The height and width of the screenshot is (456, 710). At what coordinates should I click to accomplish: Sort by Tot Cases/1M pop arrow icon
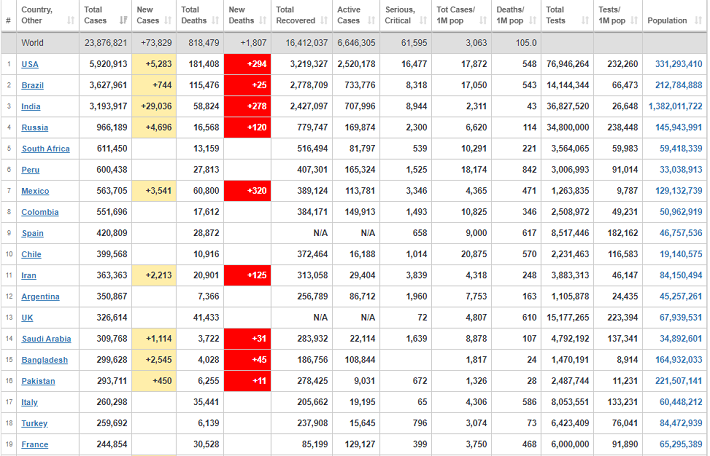click(x=483, y=20)
